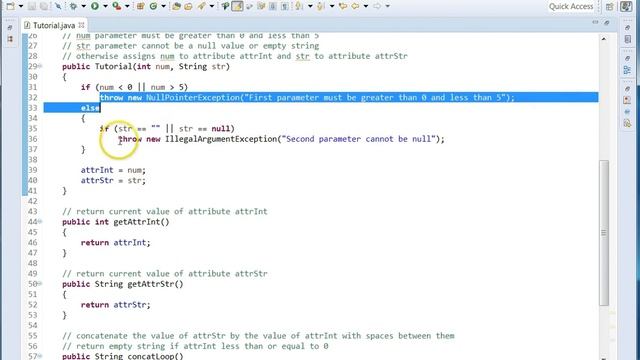
Task: Click the Quick Access search field
Action: pyautogui.click(x=571, y=6)
